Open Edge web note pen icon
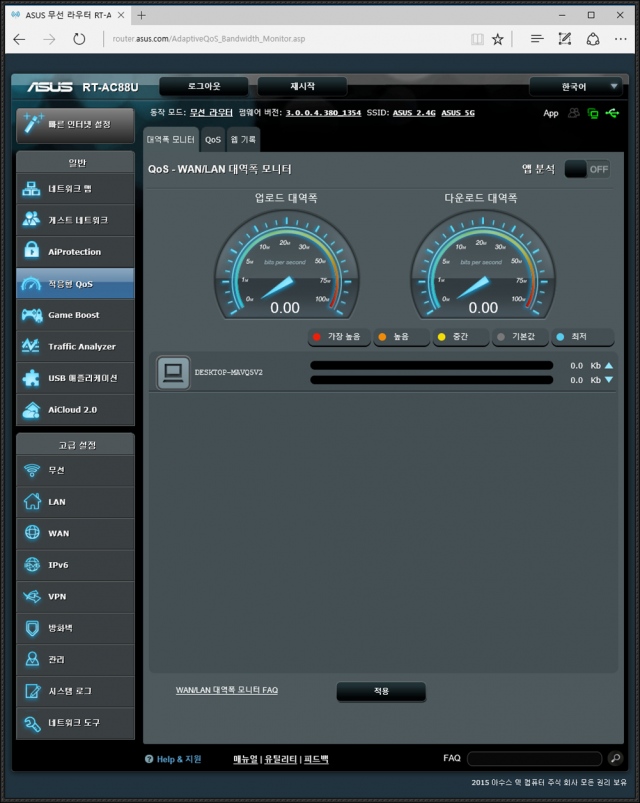This screenshot has width=640, height=803. (564, 39)
